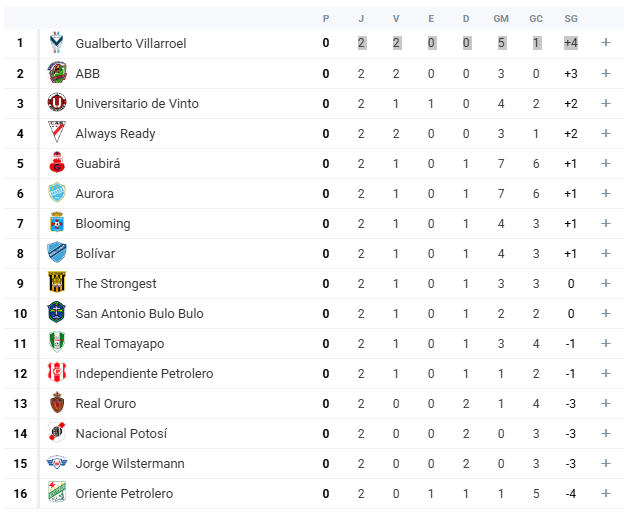Open the Nacional Potosí team link
This screenshot has height=513, width=628.
[121, 434]
